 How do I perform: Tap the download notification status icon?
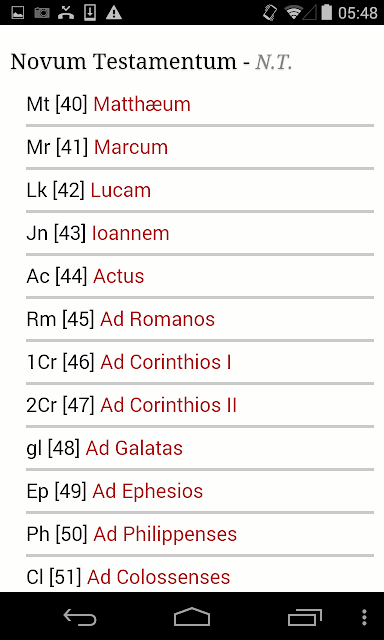click(x=90, y=13)
